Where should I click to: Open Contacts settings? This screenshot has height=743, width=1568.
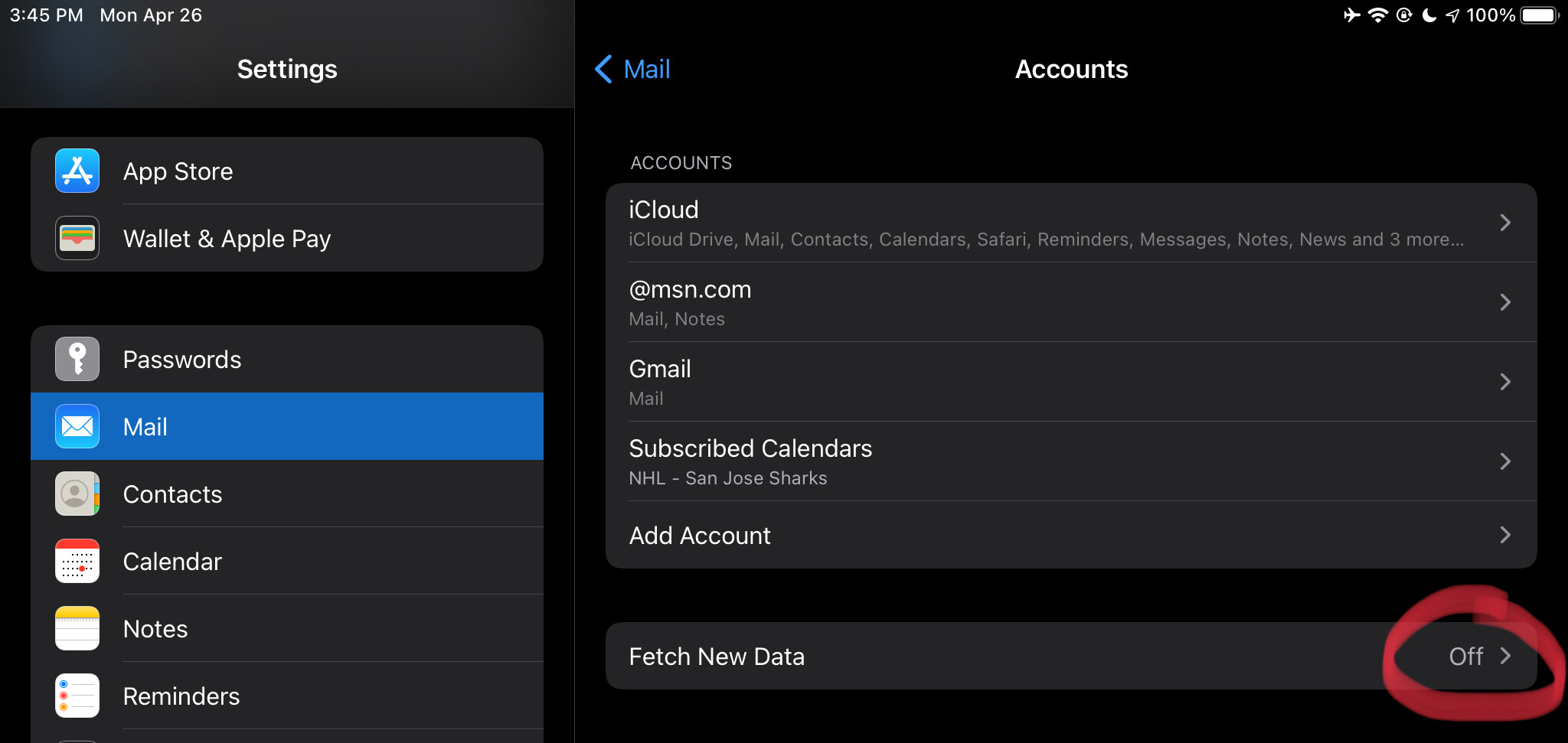point(287,494)
